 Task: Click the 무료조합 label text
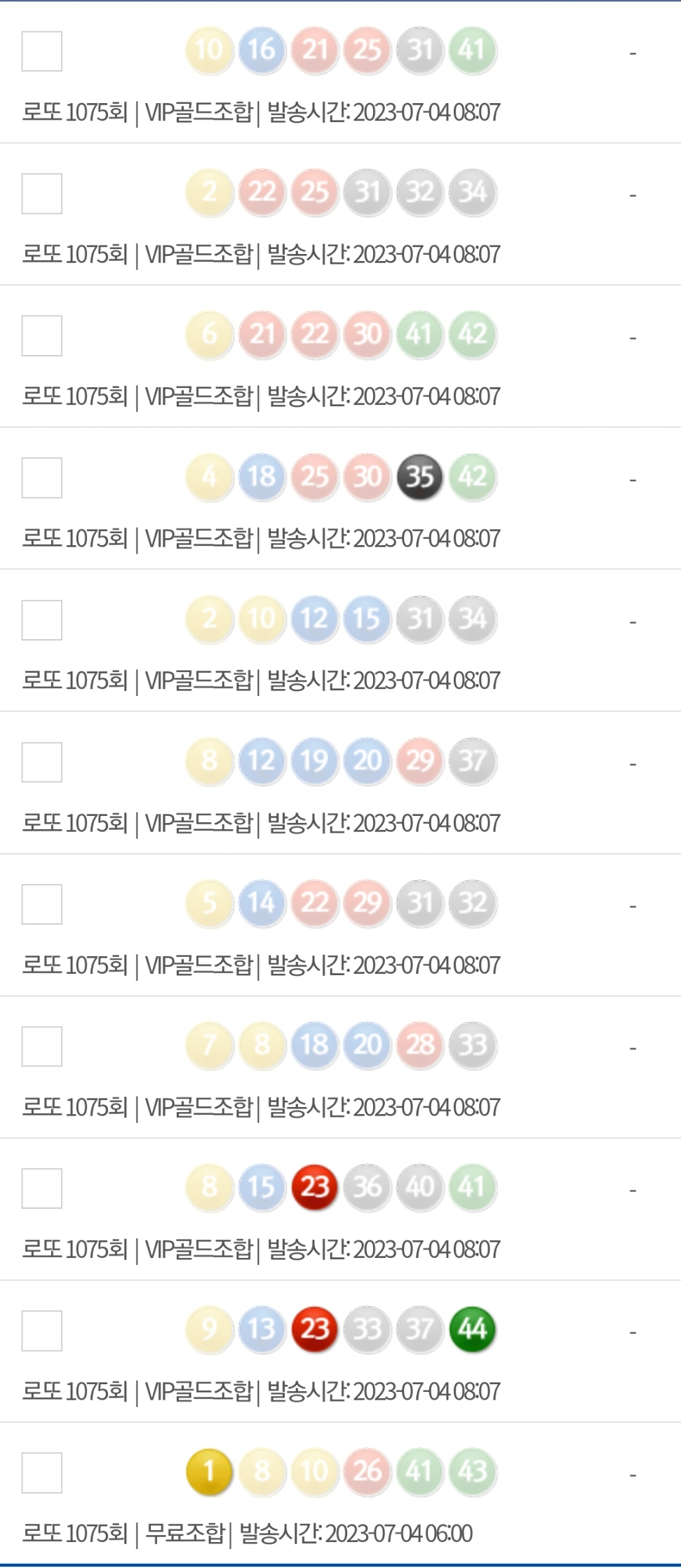pos(184,1534)
